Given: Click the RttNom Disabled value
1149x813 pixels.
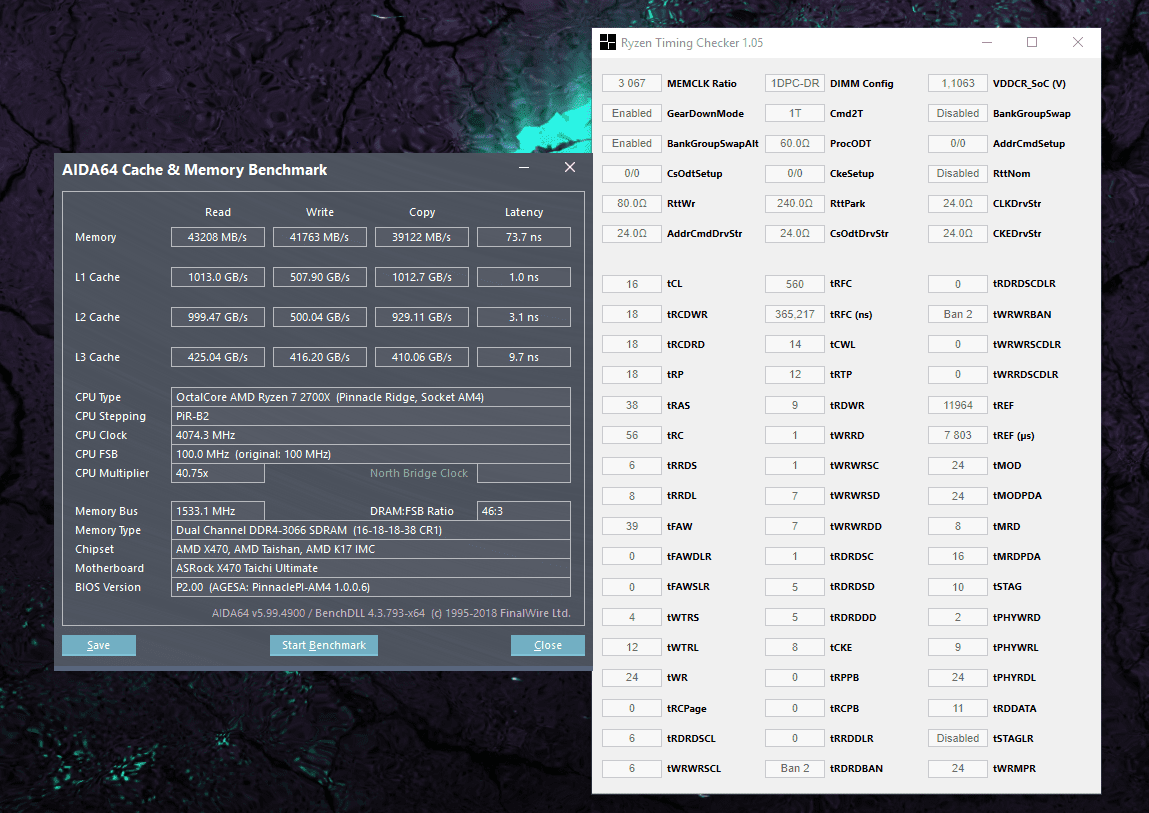Looking at the screenshot, I should [958, 174].
